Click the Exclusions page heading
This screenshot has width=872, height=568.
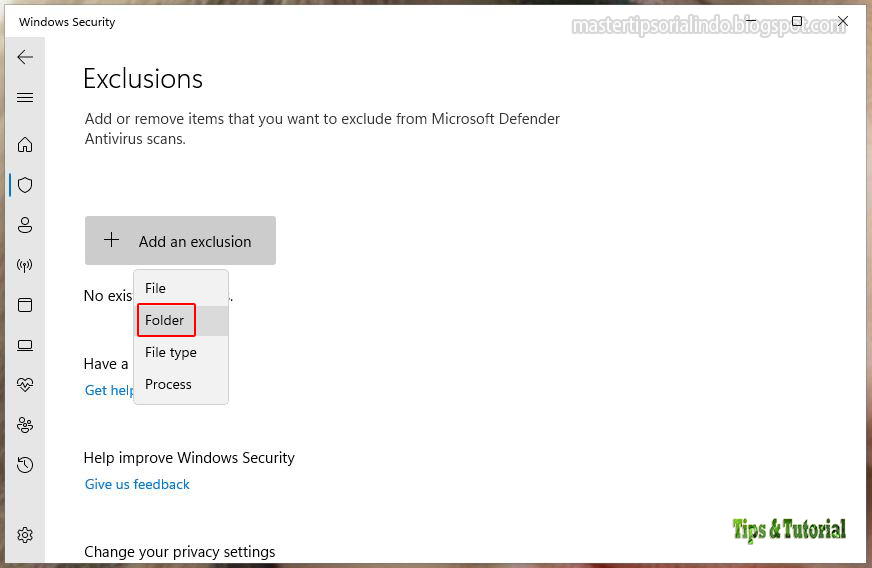click(x=143, y=78)
